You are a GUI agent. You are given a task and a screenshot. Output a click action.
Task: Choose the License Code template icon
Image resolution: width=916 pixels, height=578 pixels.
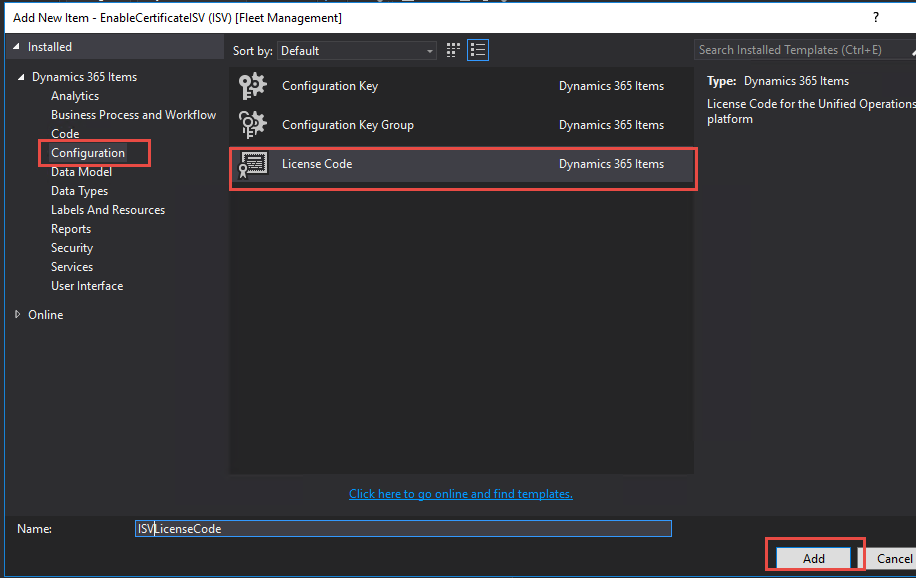point(252,164)
